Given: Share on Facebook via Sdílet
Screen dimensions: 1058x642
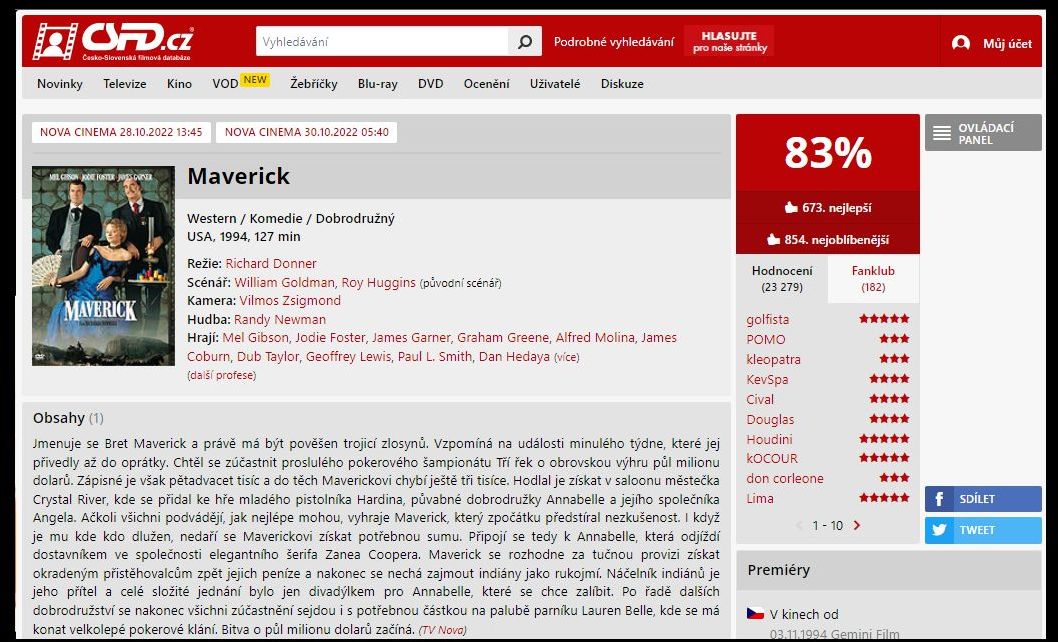Looking at the screenshot, I should click(983, 499).
